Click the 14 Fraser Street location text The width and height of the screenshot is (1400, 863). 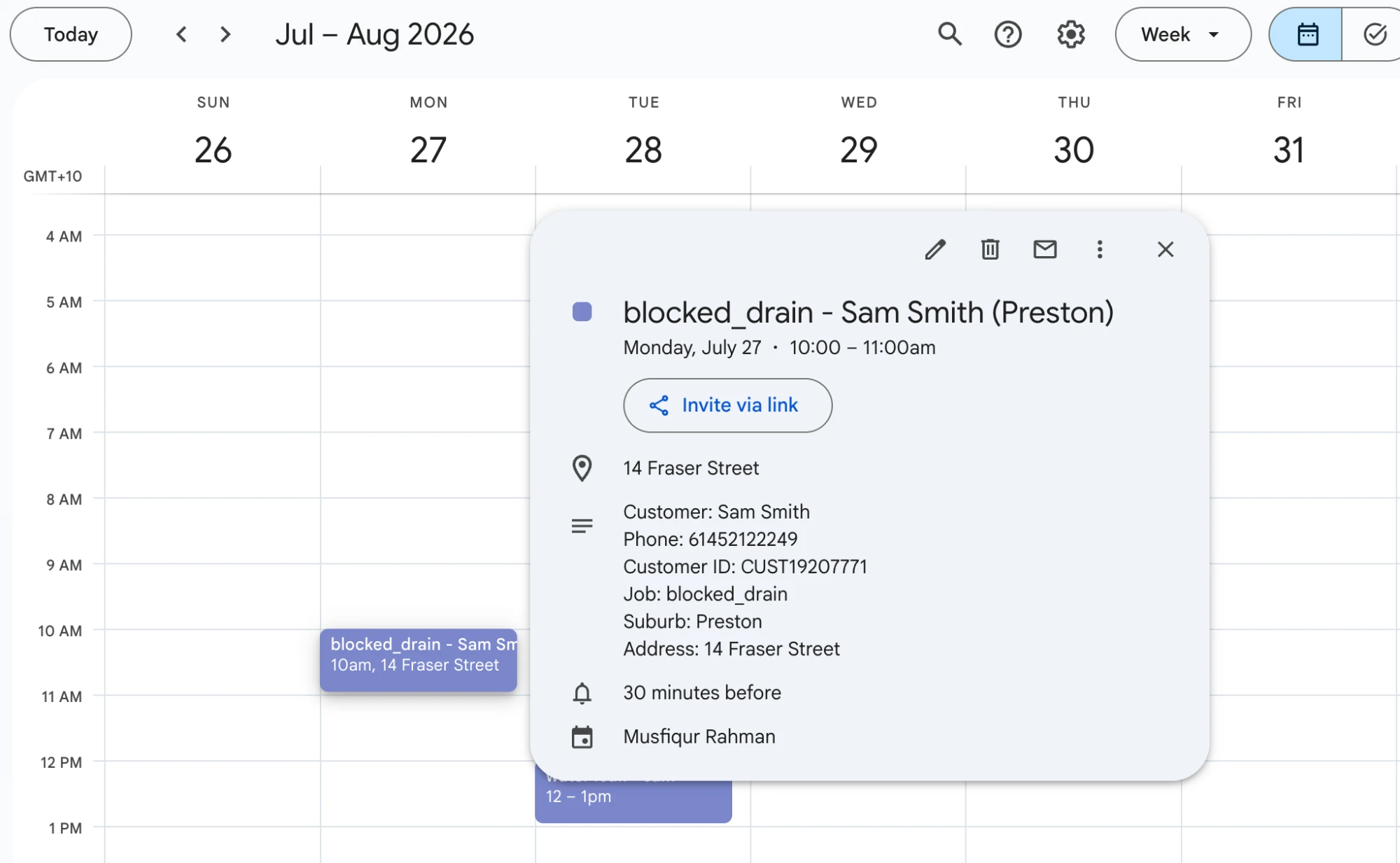click(x=691, y=468)
